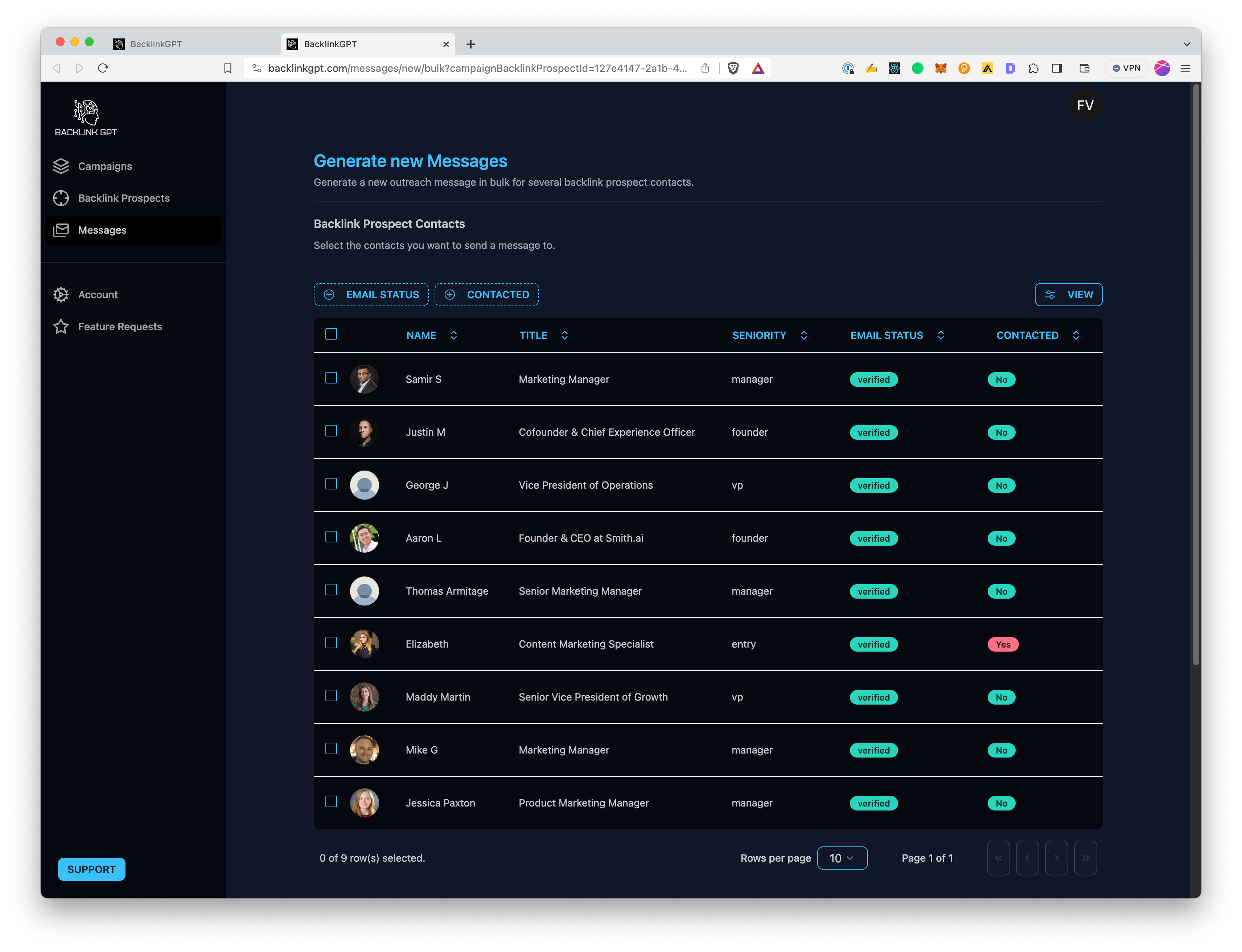Click the Feature Requests star icon

click(x=61, y=327)
